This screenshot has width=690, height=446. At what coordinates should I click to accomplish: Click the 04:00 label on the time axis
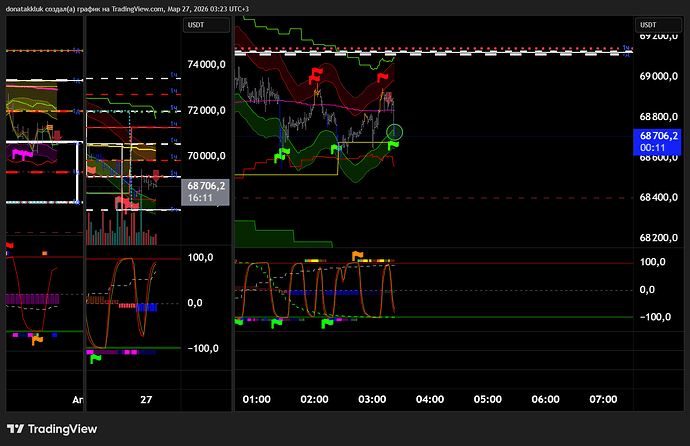pos(429,398)
